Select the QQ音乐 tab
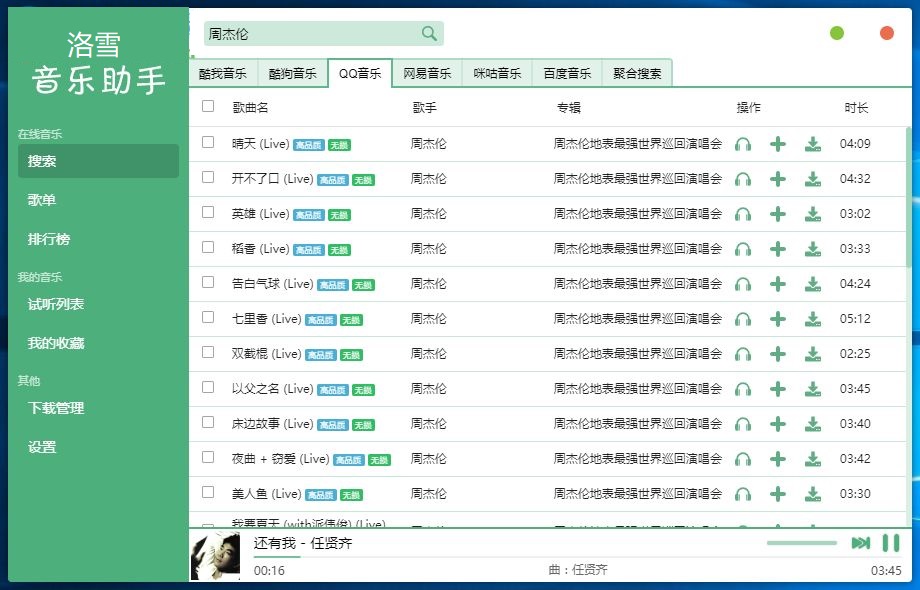 point(360,73)
